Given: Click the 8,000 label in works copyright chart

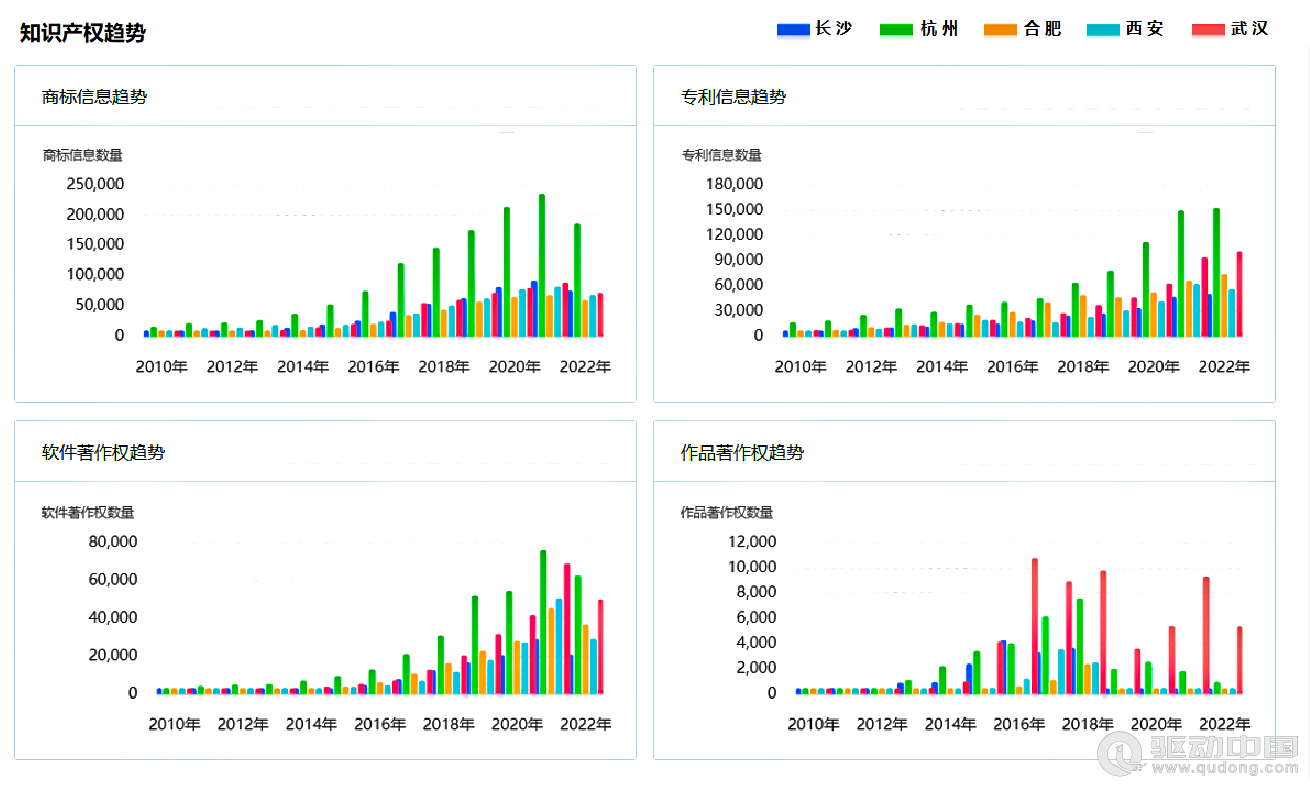Looking at the screenshot, I should [756, 592].
